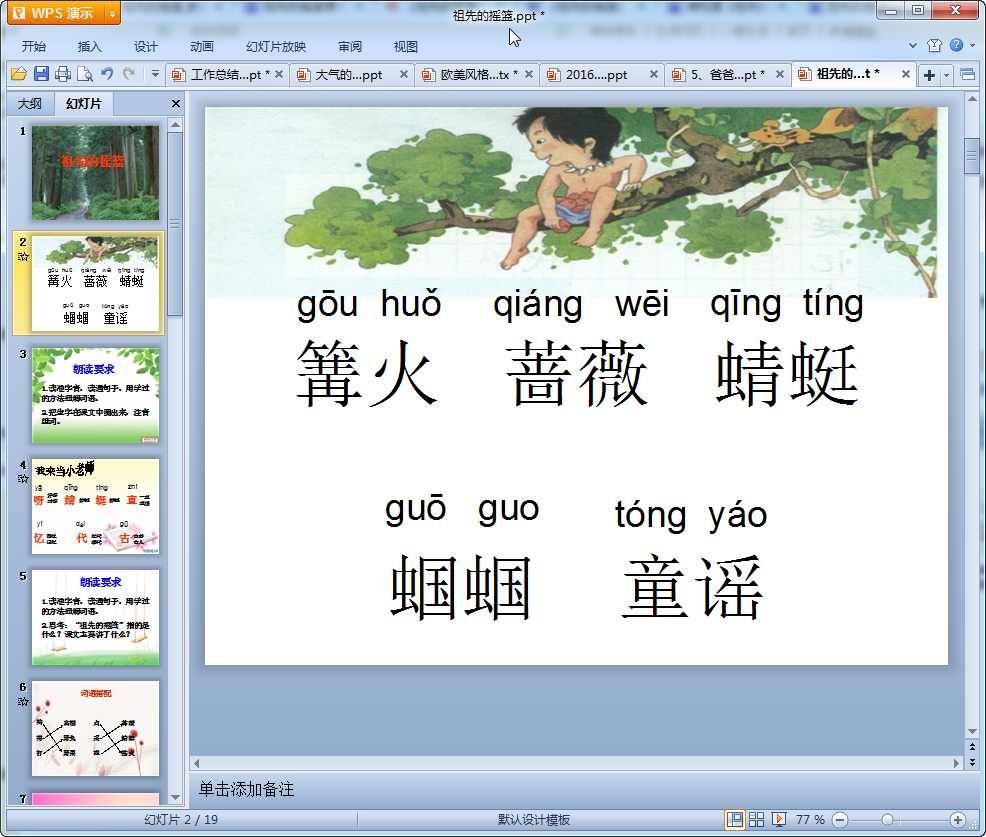Click animation star icon on slide 4
Image resolution: width=986 pixels, height=837 pixels.
tap(23, 479)
